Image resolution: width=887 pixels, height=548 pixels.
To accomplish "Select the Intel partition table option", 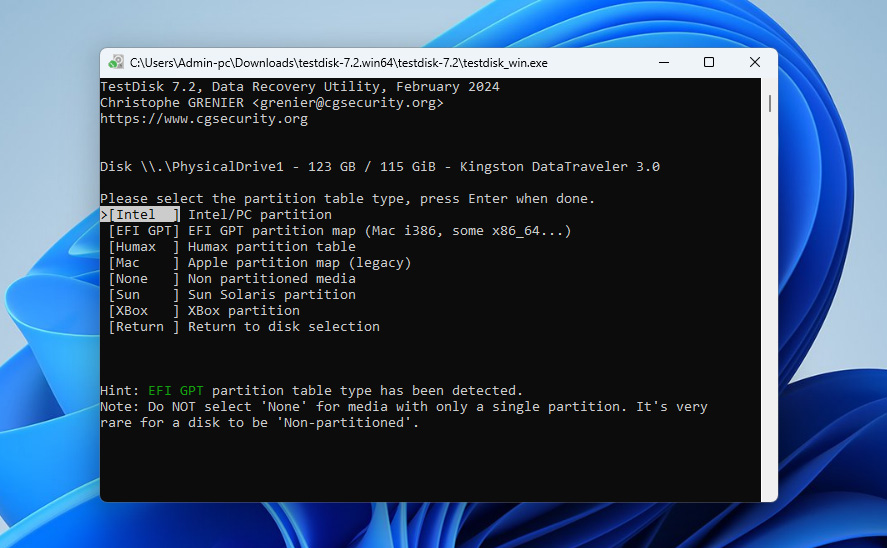I will pos(144,215).
